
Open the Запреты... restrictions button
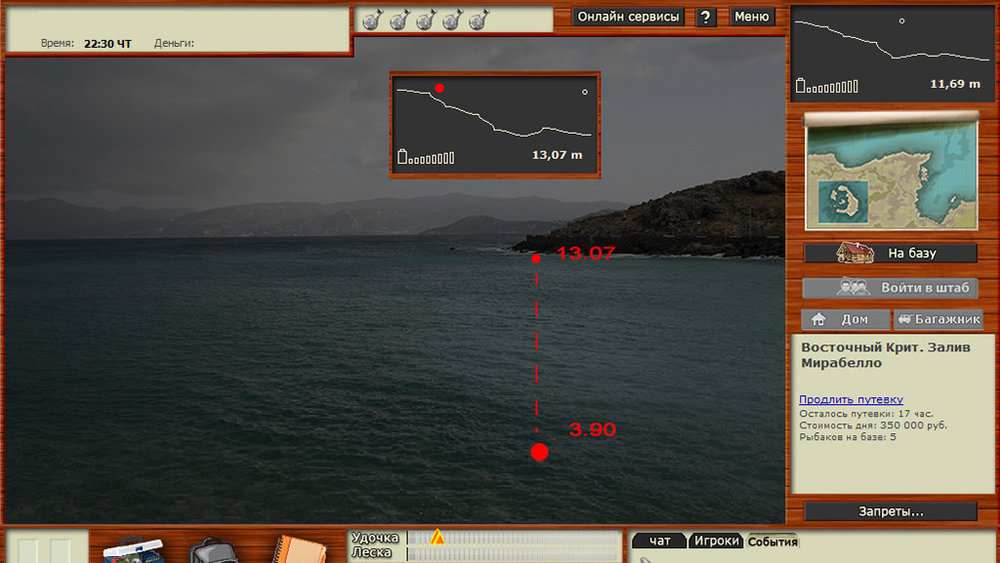click(x=890, y=511)
